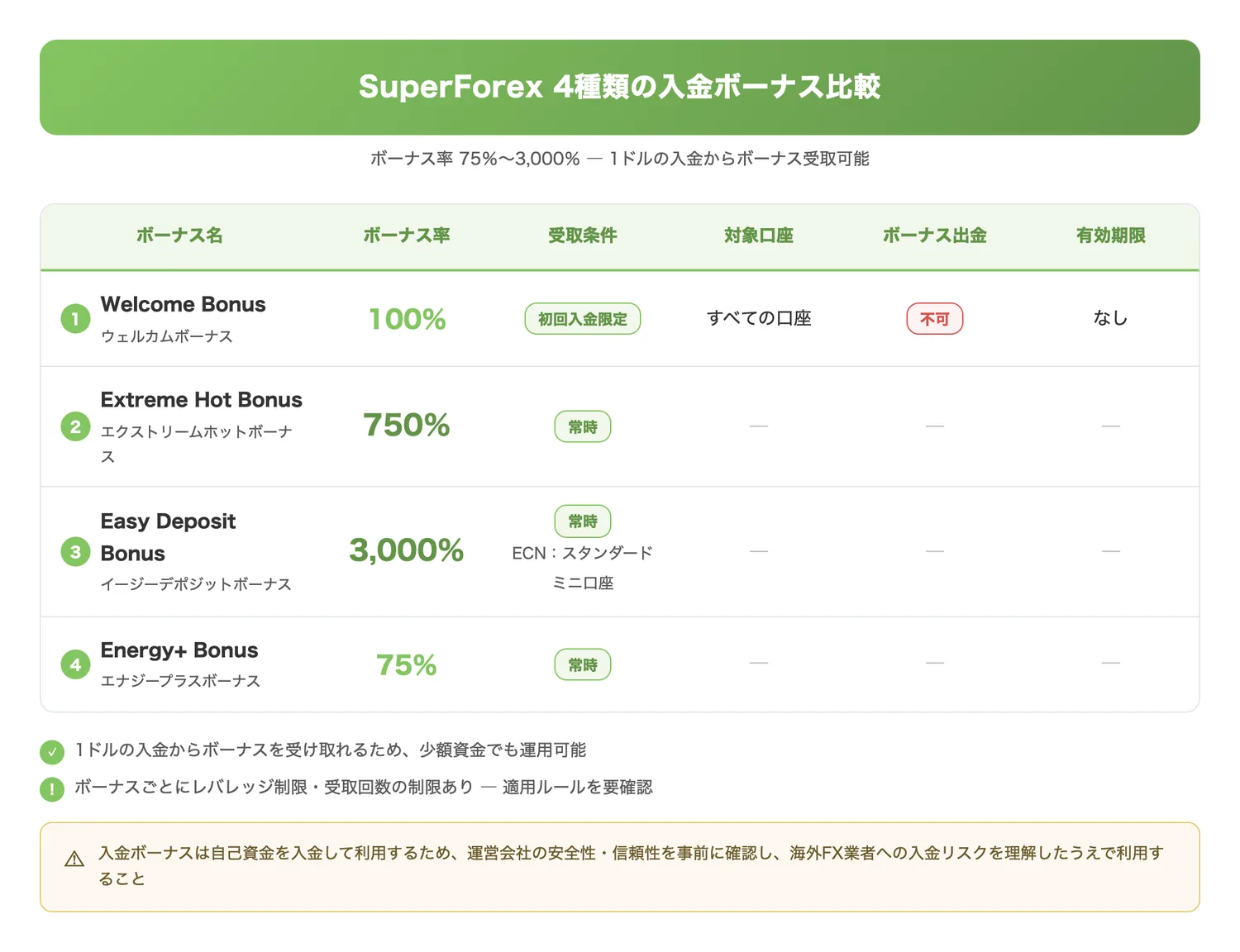Click 常時 badge in Energy+ Bonus row

click(x=583, y=664)
